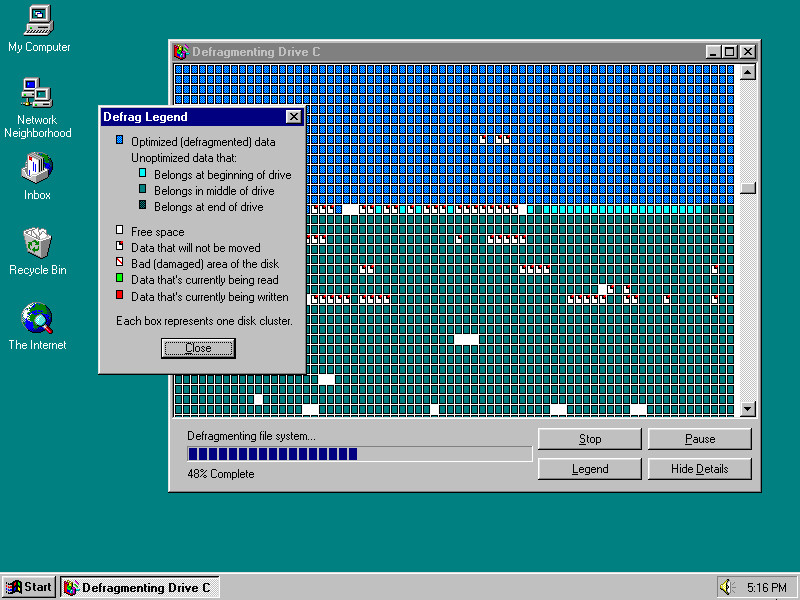Click the Optimized data blue legend swatch
The height and width of the screenshot is (600, 800).
click(x=119, y=140)
